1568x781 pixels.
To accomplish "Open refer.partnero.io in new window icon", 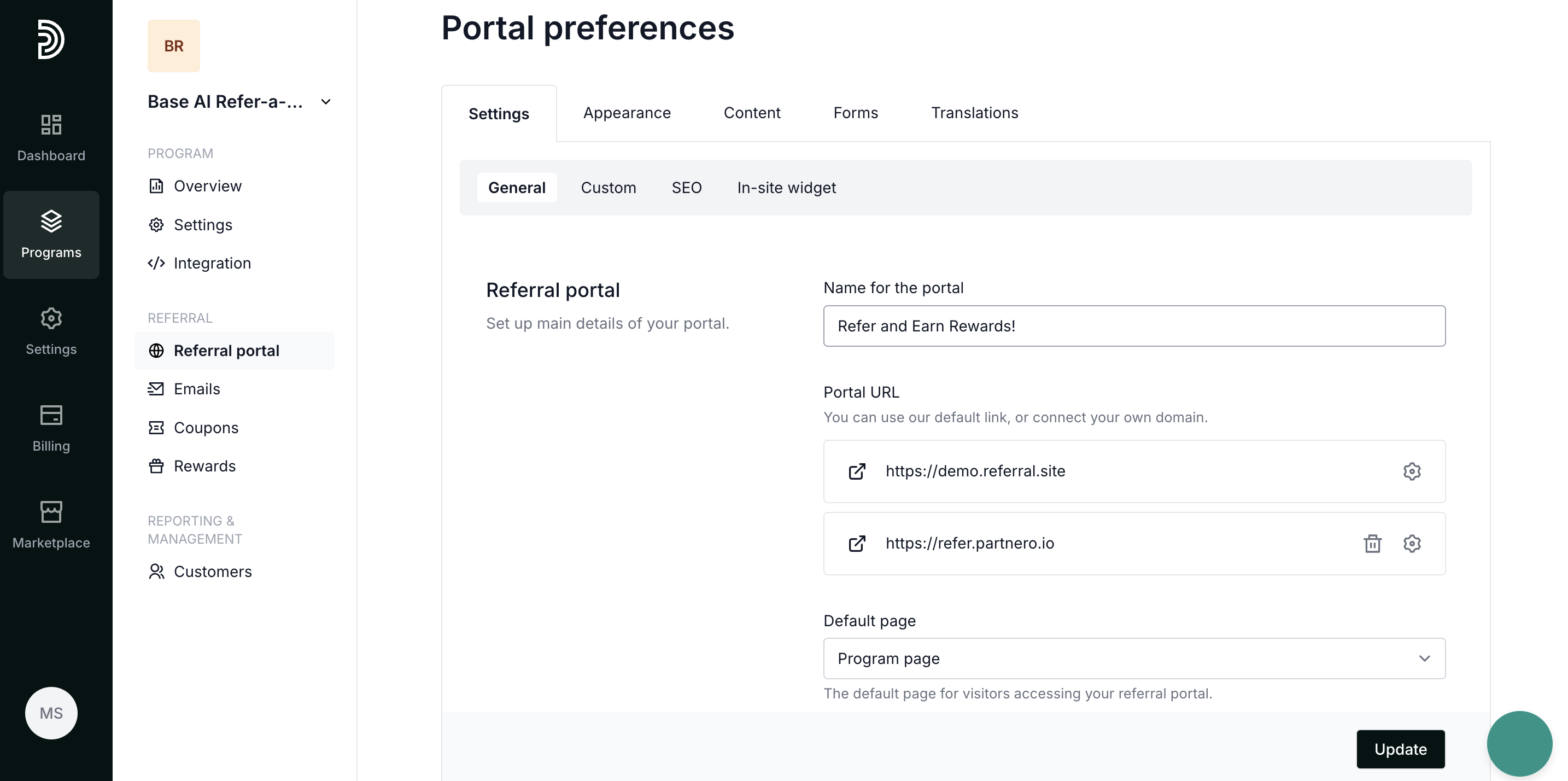I will tap(857, 544).
